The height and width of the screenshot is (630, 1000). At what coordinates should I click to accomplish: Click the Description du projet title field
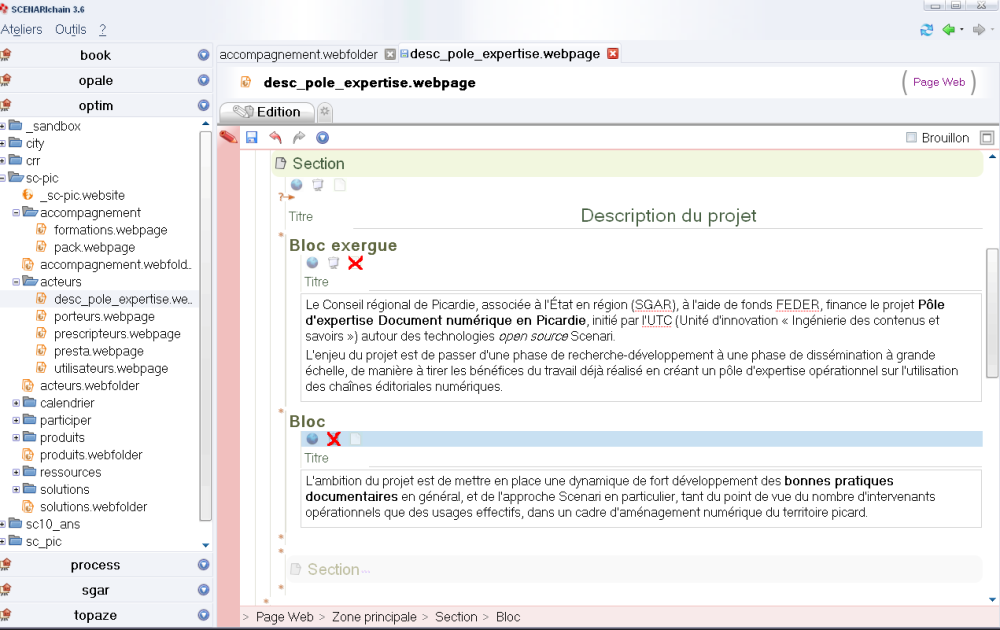point(668,216)
